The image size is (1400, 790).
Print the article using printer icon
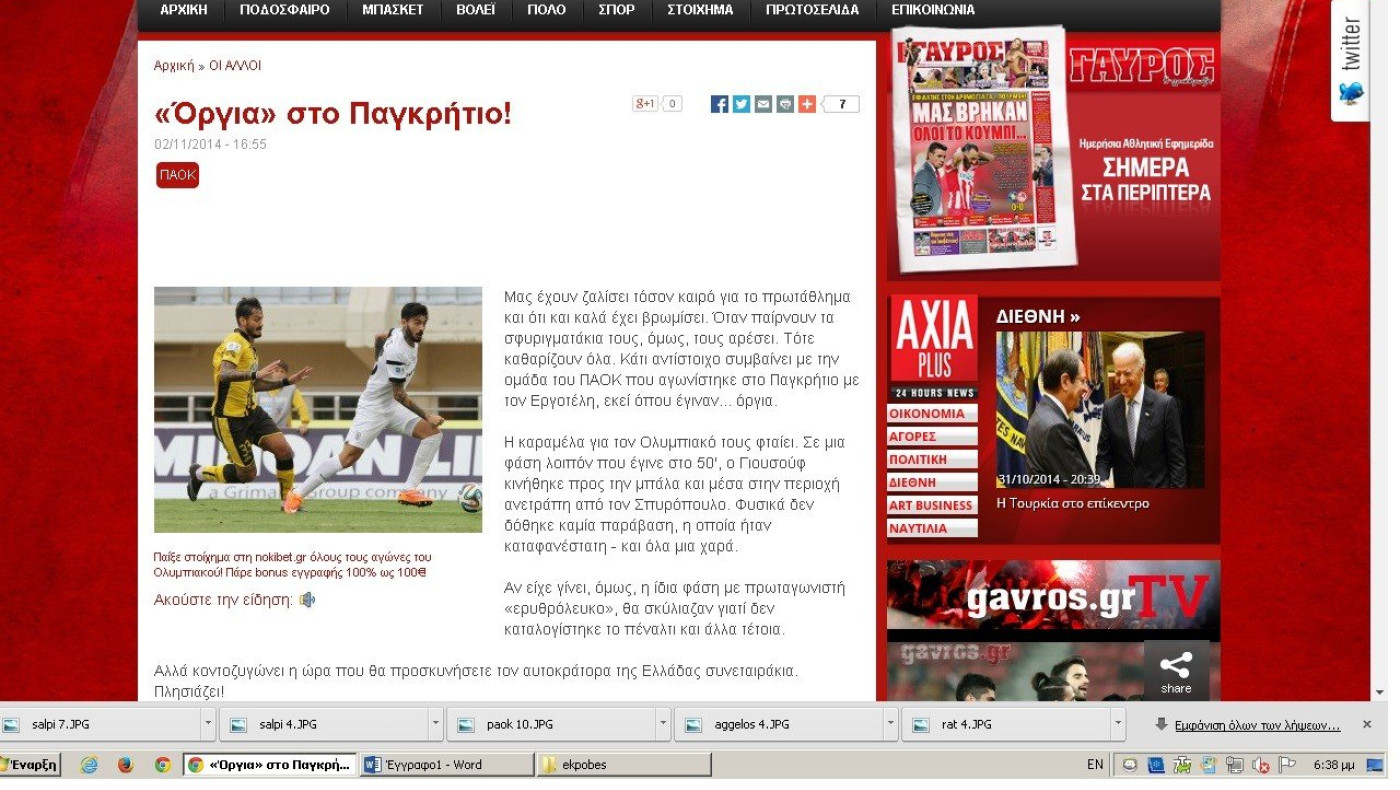785,104
